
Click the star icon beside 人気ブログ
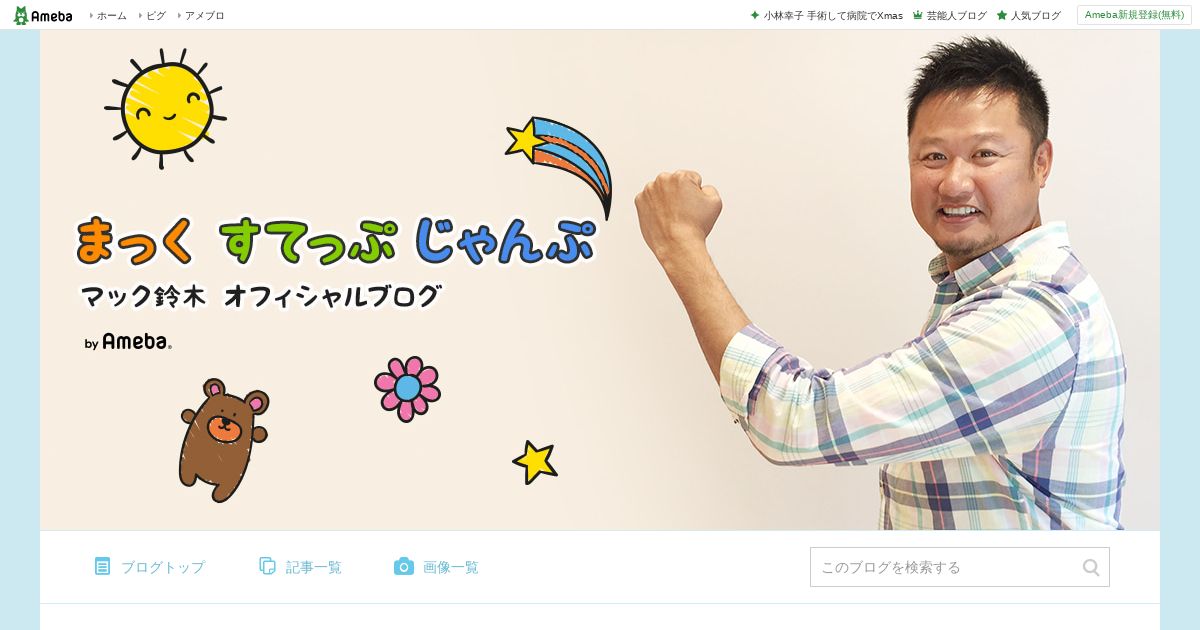(x=1002, y=15)
